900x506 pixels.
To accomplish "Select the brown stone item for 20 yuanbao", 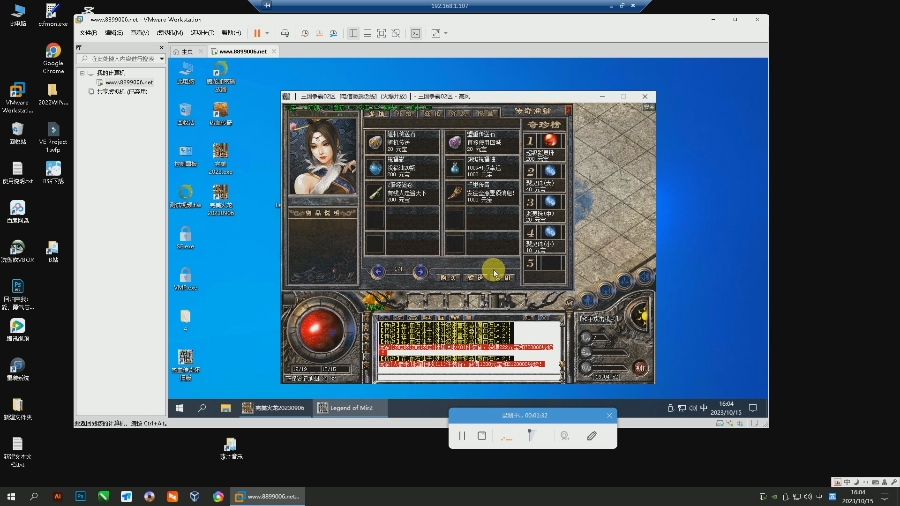I will click(375, 142).
